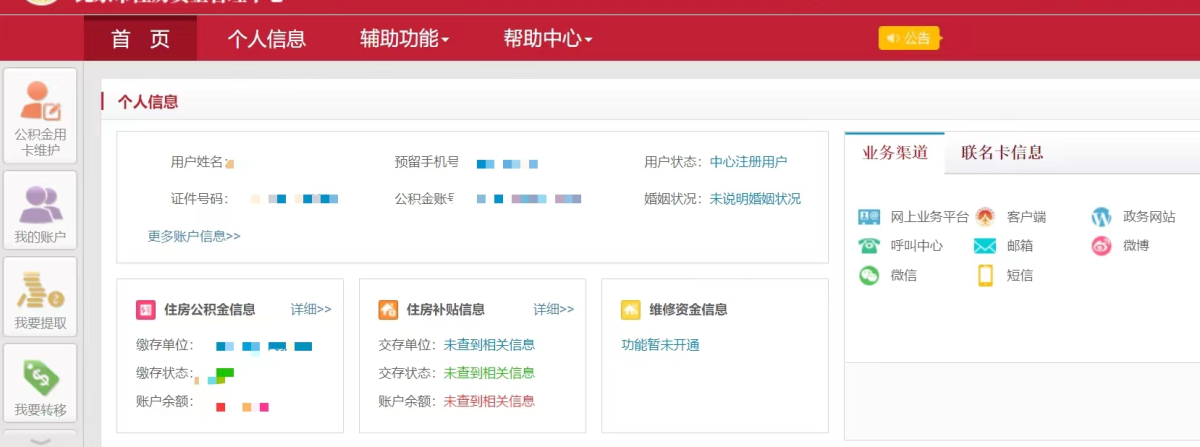Screen dimensions: 1200x447
Task: Expand the 帮助中心 dropdown menu
Action: click(x=548, y=39)
